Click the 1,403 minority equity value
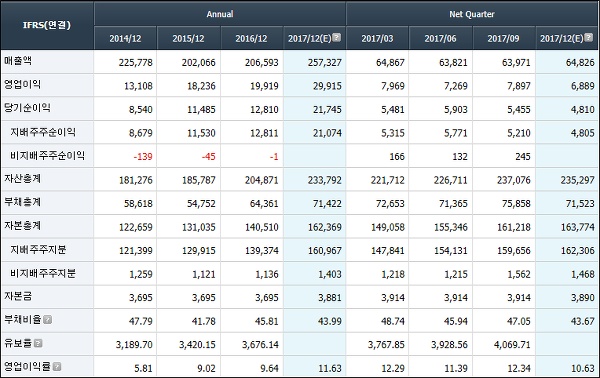This screenshot has width=600, height=378. click(x=330, y=274)
